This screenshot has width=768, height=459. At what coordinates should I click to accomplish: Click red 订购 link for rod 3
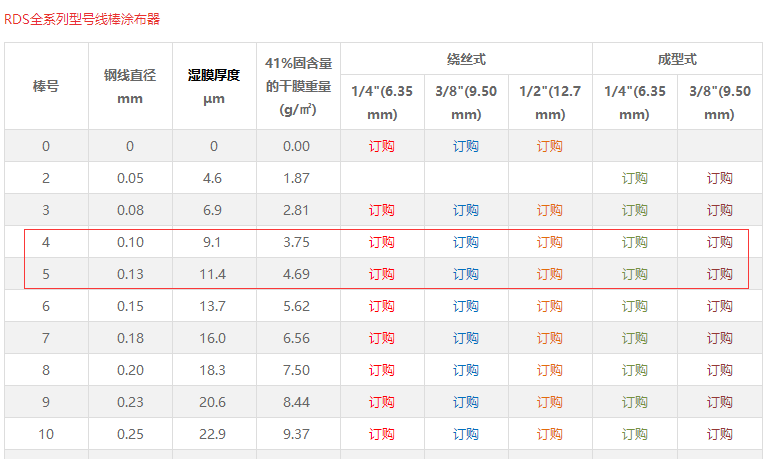pos(382,210)
